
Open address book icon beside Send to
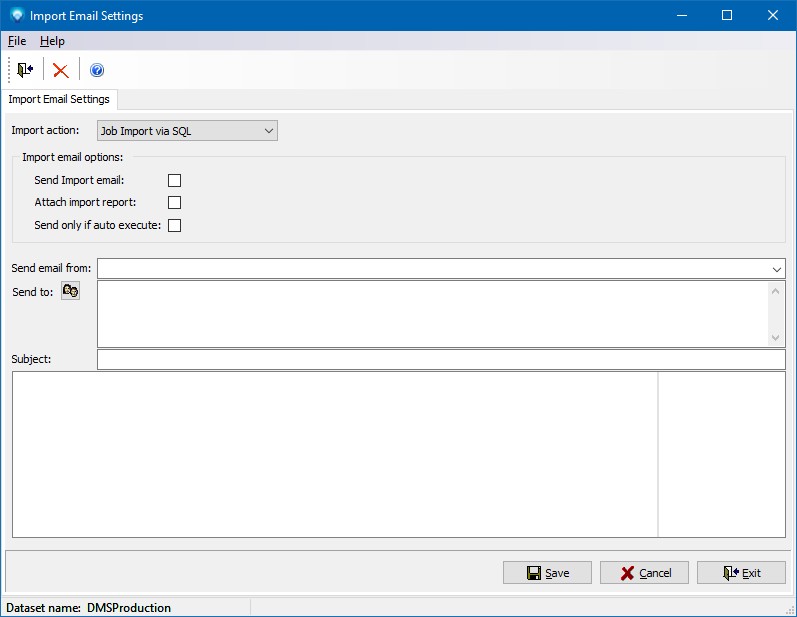coord(70,291)
